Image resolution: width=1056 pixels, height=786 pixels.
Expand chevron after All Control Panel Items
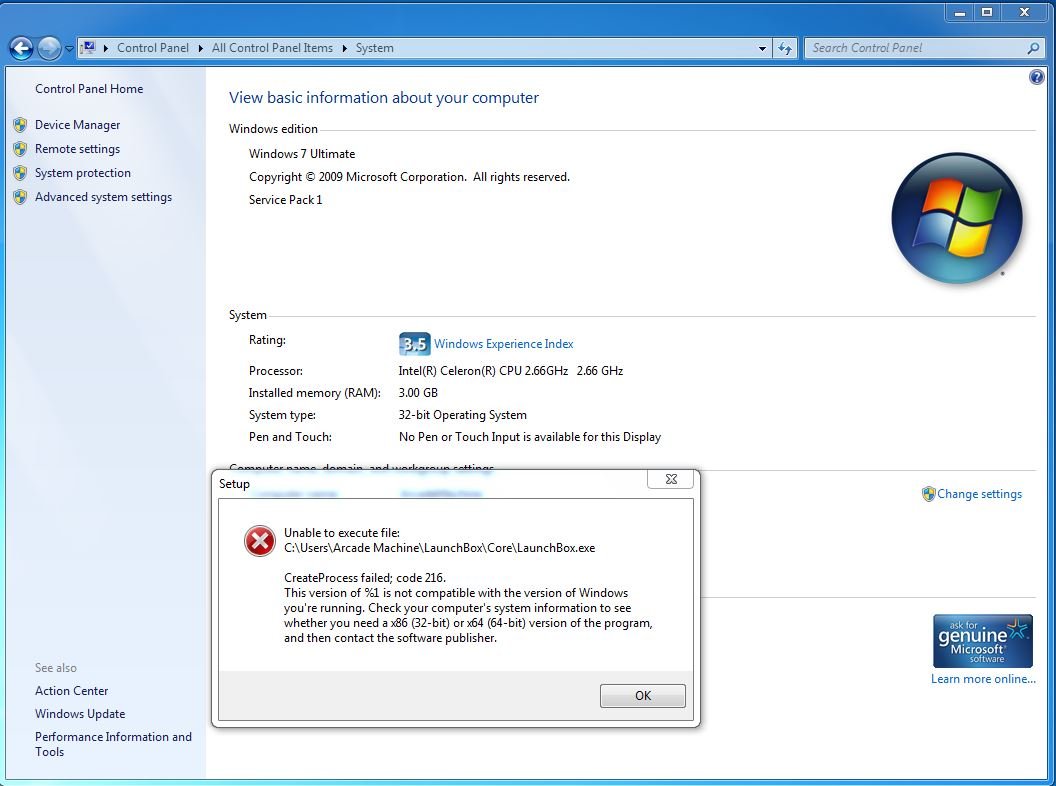click(344, 48)
